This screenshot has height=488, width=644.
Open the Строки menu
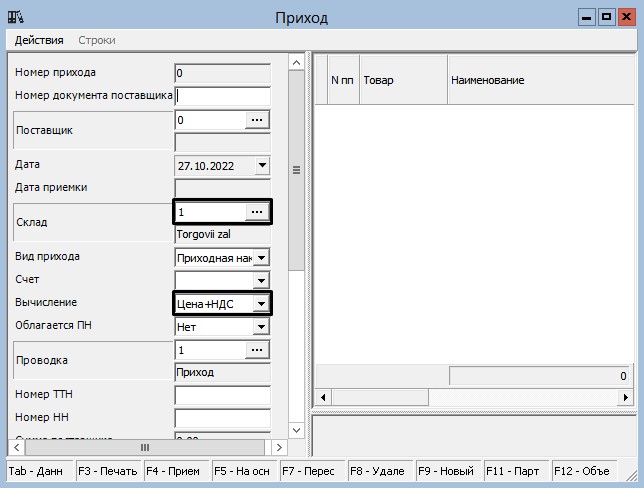[x=96, y=40]
